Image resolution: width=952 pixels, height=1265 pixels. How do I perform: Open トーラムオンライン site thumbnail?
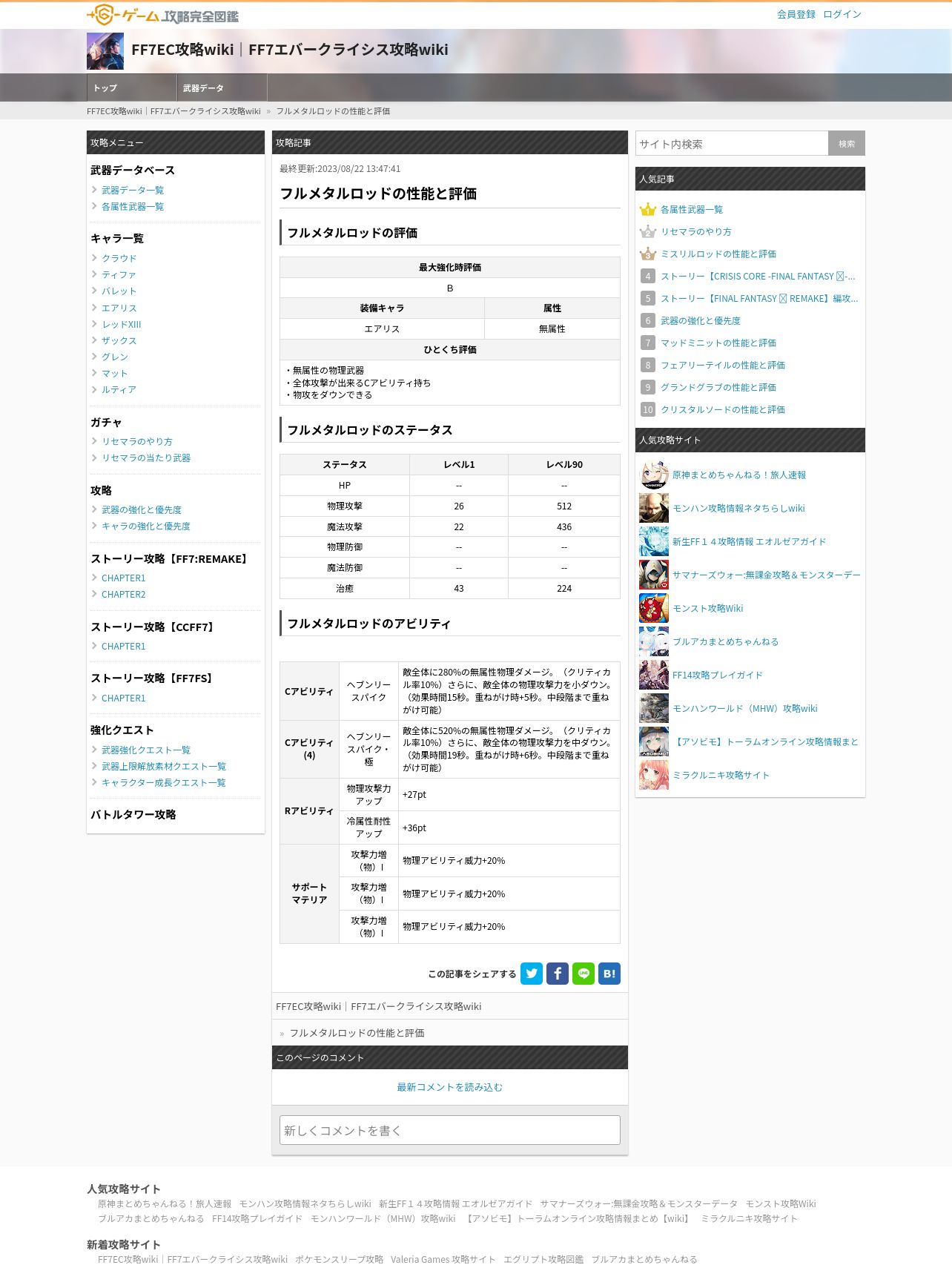[654, 742]
